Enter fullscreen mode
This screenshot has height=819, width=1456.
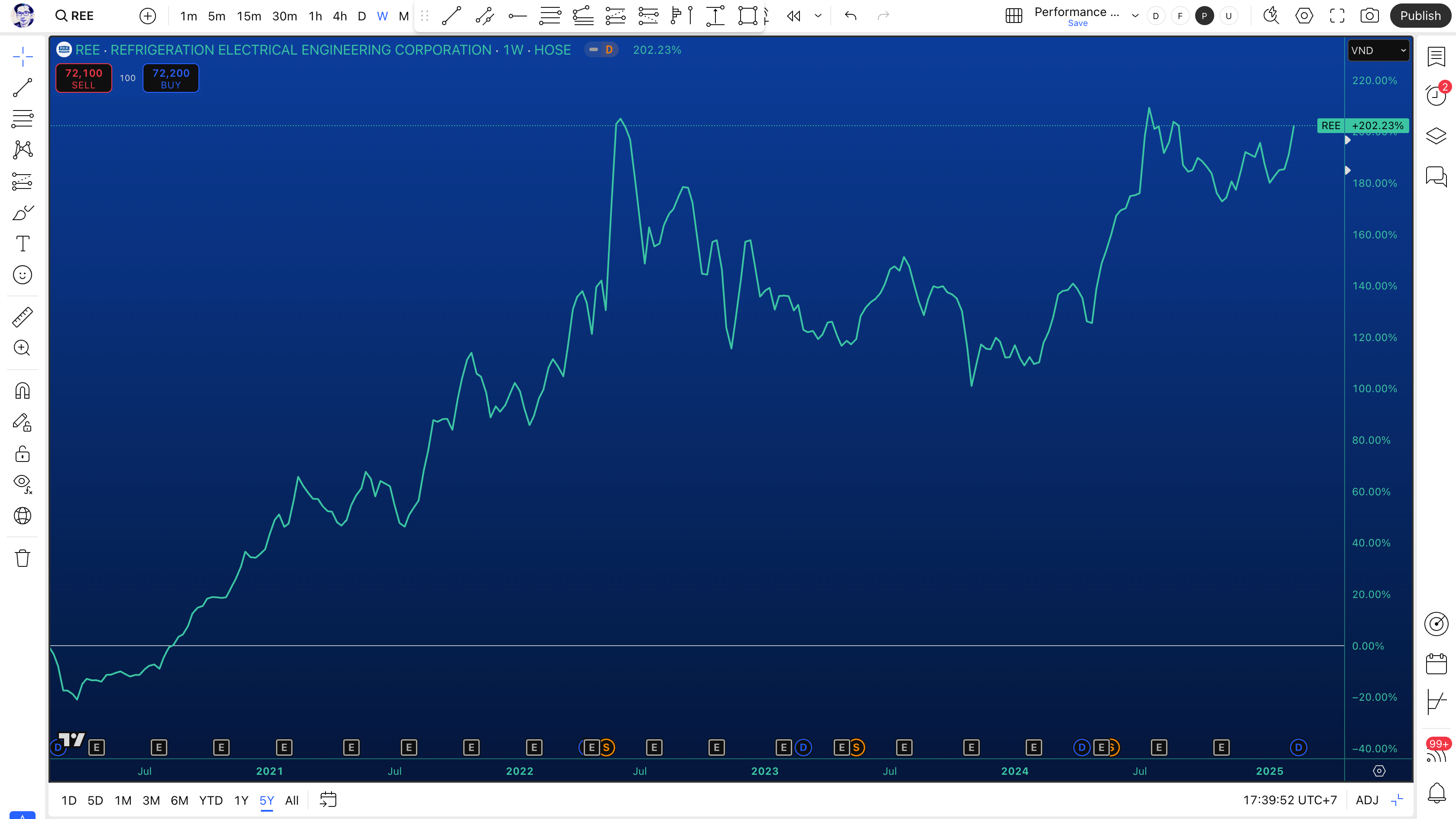1337,16
